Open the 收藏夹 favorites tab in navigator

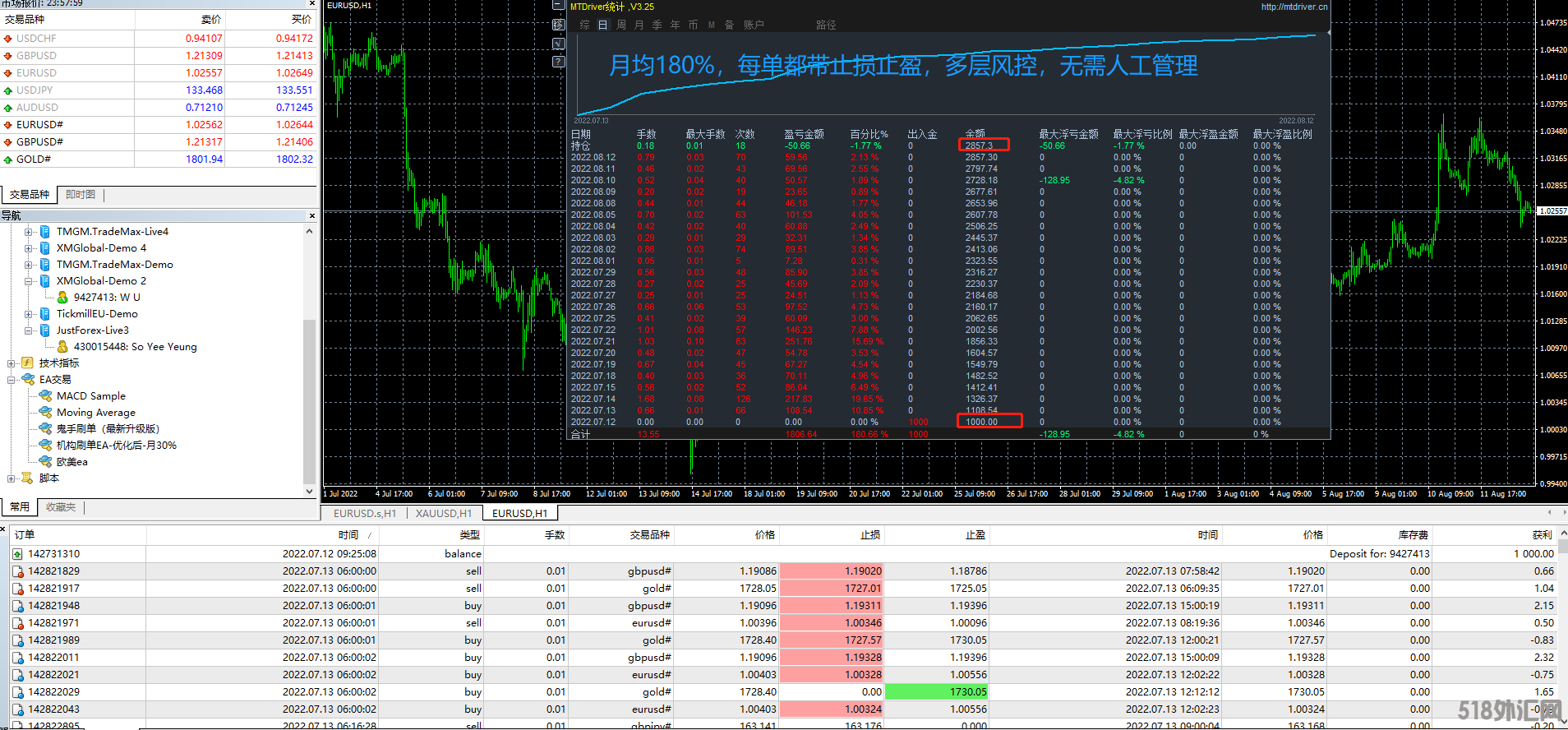click(x=61, y=507)
